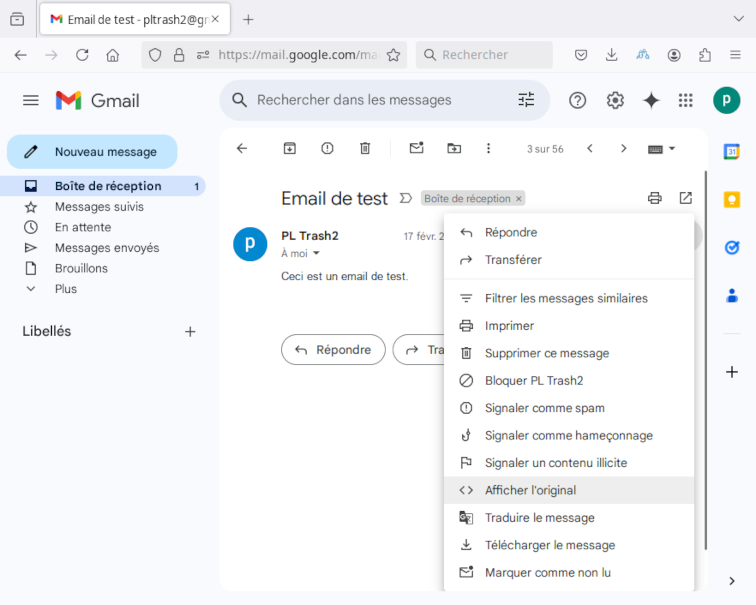Viewport: 756px width, 605px height.
Task: Click the Gmail logo
Action: click(98, 100)
